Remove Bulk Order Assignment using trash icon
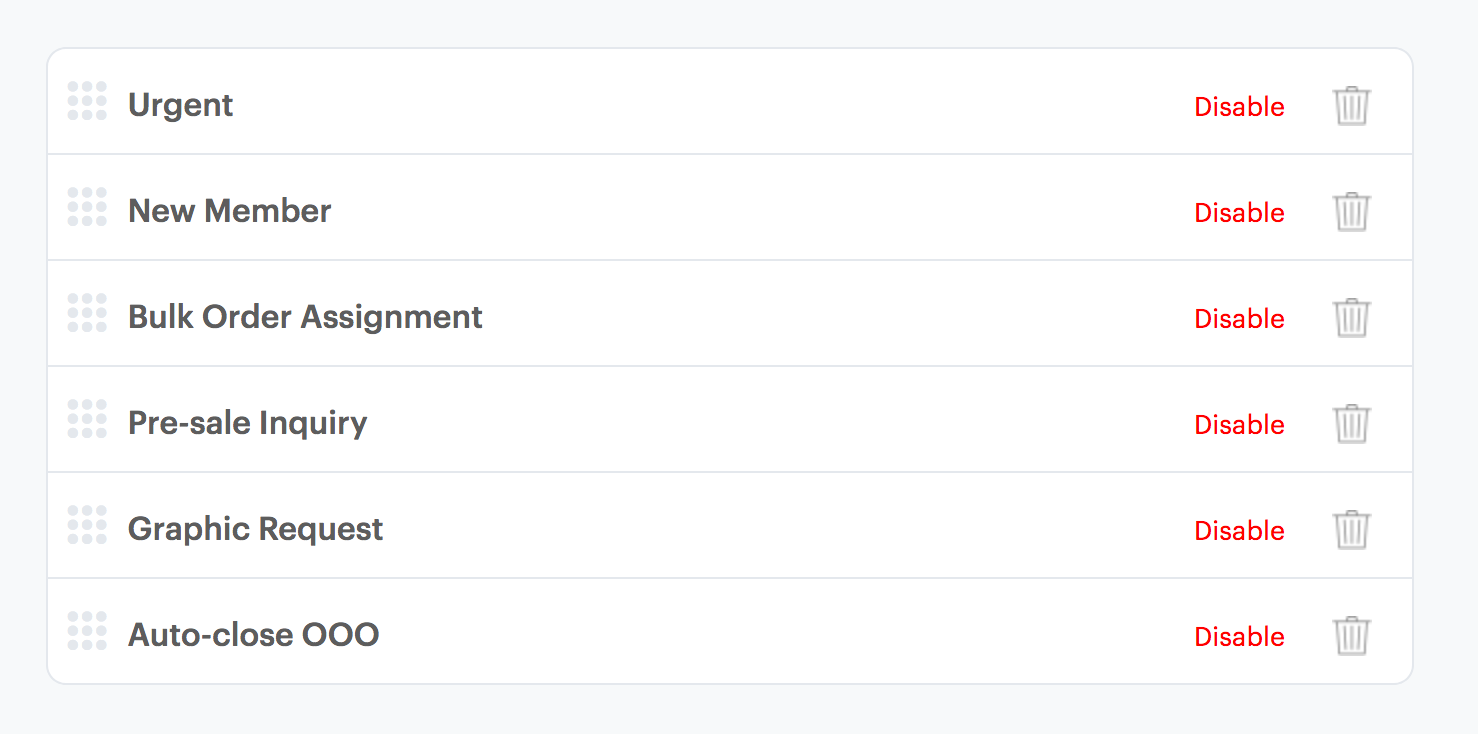Image resolution: width=1478 pixels, height=734 pixels. click(x=1352, y=318)
